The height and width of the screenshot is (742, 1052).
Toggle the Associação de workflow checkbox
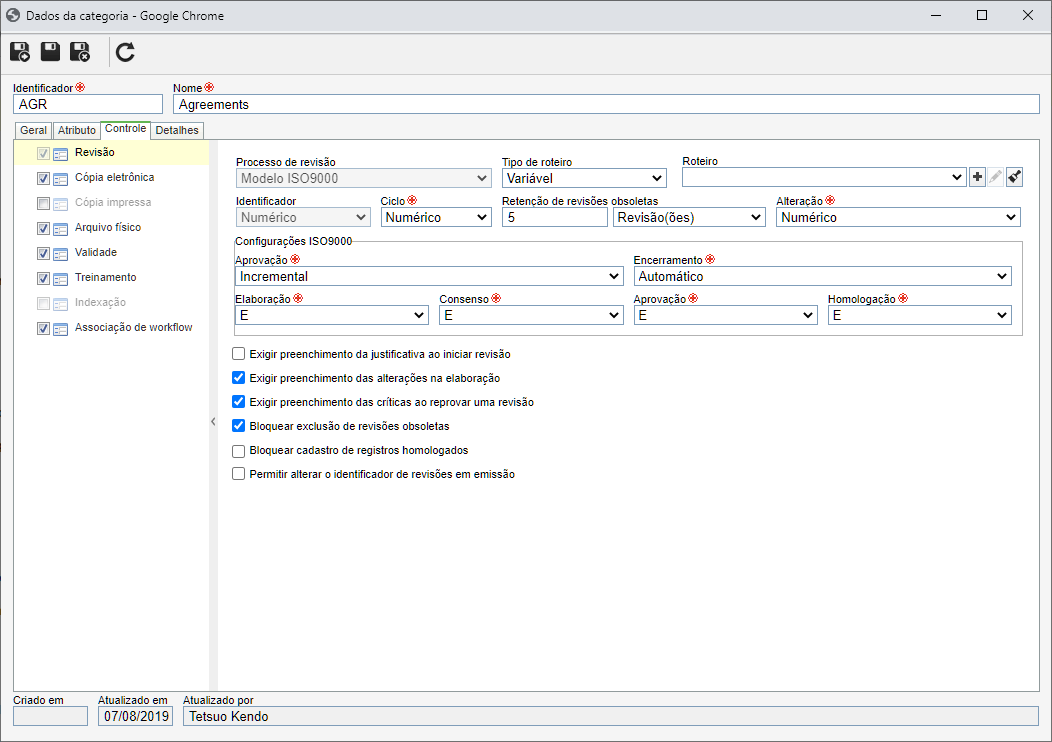coord(43,328)
